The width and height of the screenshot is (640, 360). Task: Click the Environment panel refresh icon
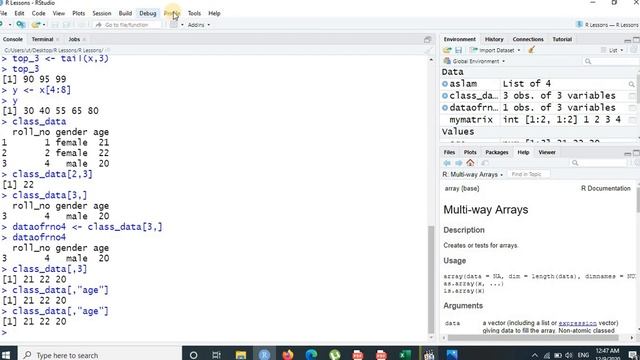[633, 50]
